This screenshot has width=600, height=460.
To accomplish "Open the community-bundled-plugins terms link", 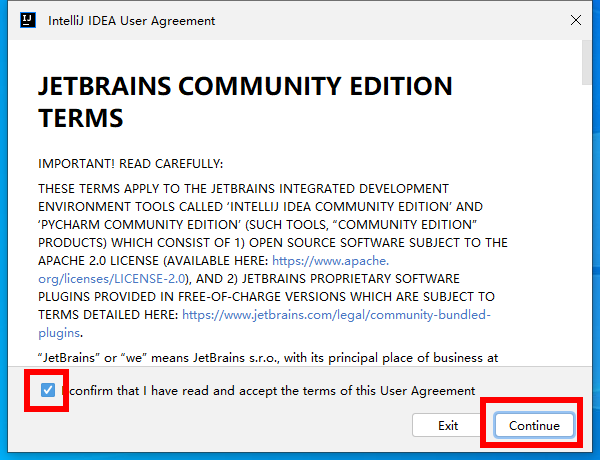I will pyautogui.click(x=264, y=323).
